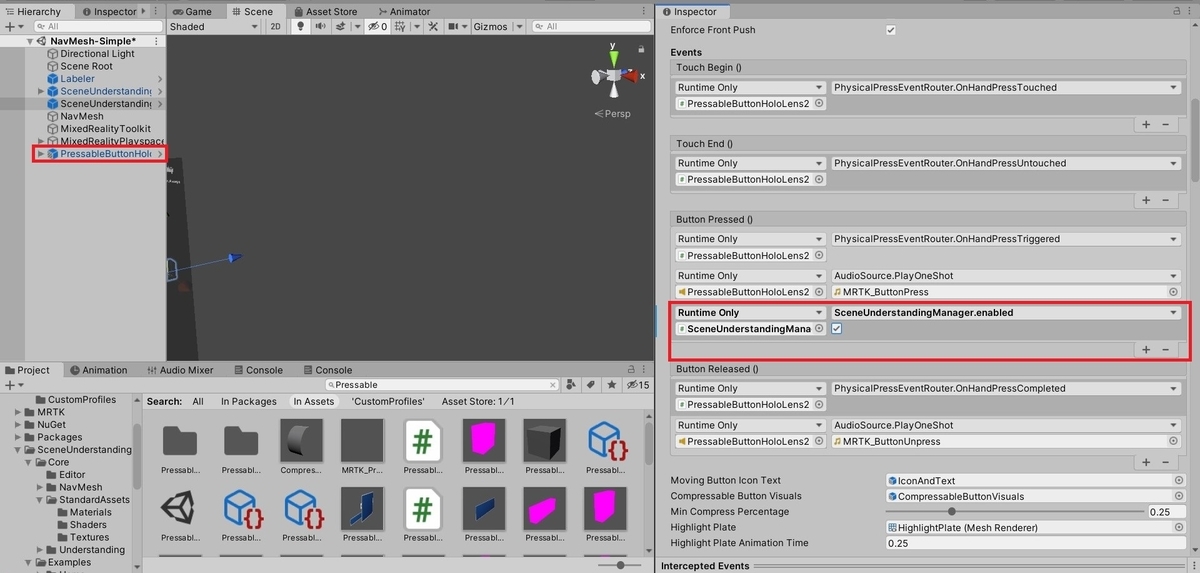Screen dimensions: 1200x573
Task: Select the NavMesh object in Hierarchy
Action: tap(81, 116)
